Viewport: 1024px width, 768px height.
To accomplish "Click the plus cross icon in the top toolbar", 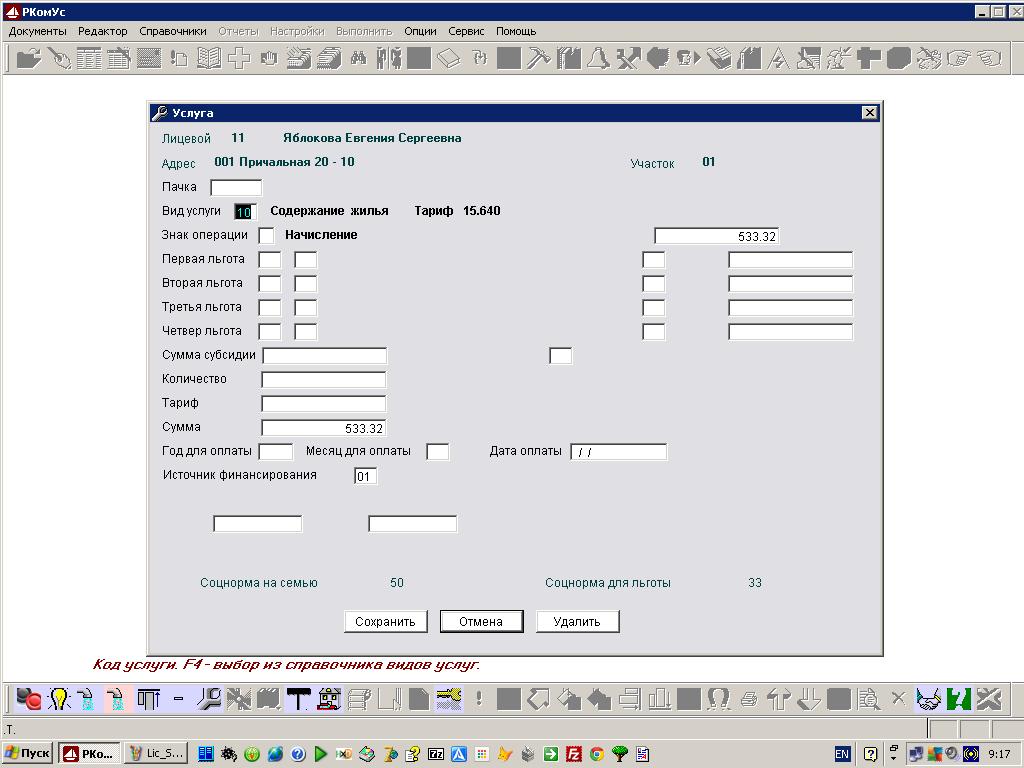I will [x=238, y=58].
